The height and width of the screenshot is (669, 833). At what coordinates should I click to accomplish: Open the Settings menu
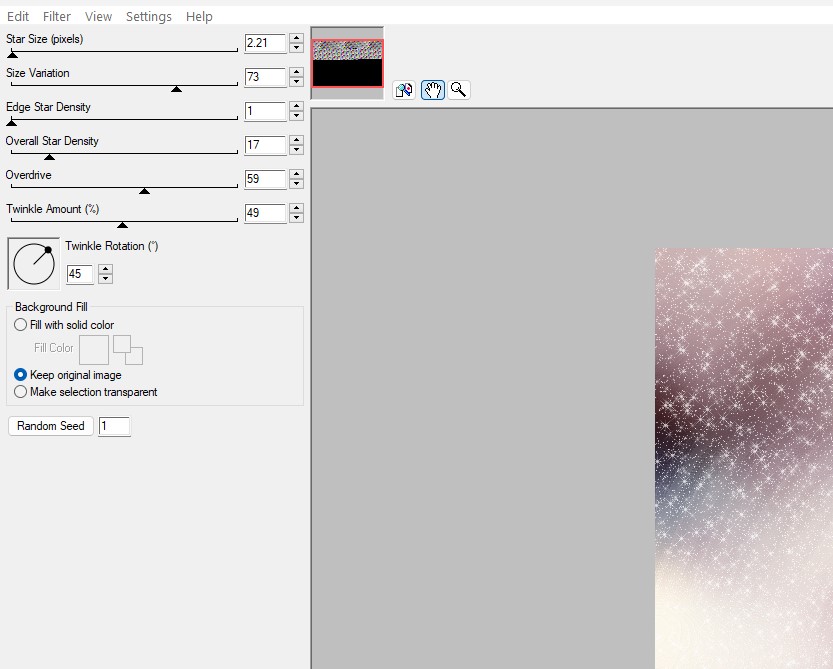click(x=149, y=16)
